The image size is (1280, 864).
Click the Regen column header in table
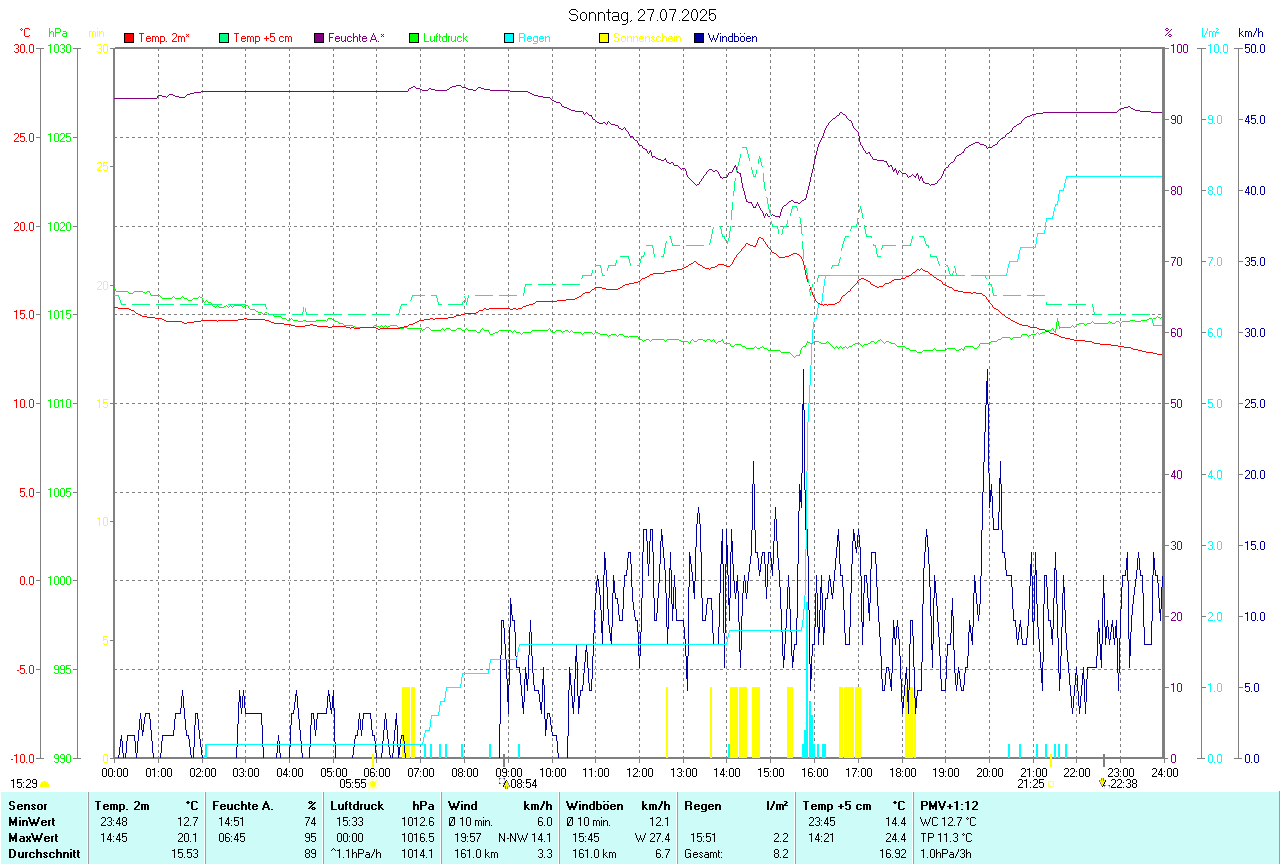pyautogui.click(x=701, y=806)
